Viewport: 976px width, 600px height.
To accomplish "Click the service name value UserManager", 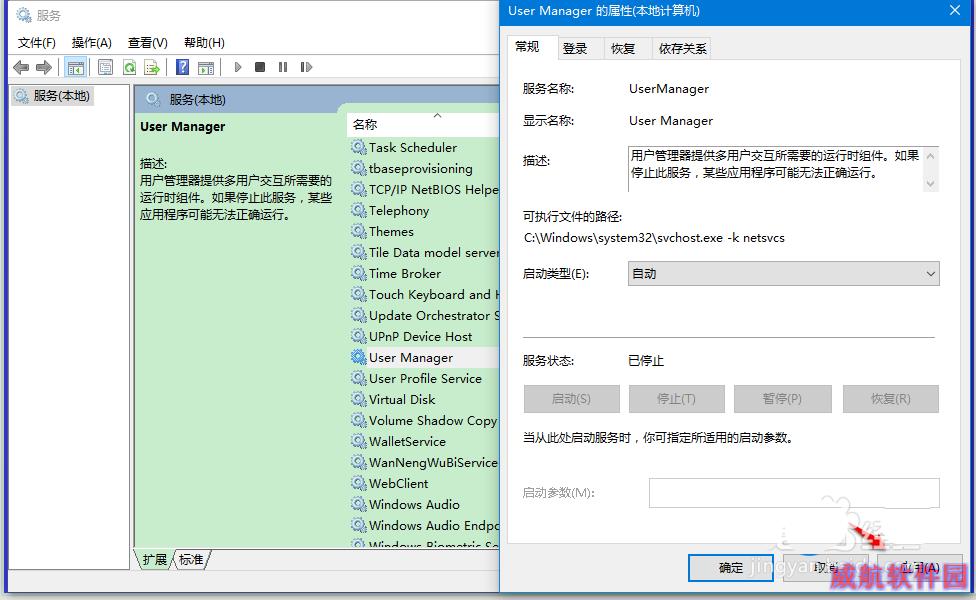I will tap(669, 89).
